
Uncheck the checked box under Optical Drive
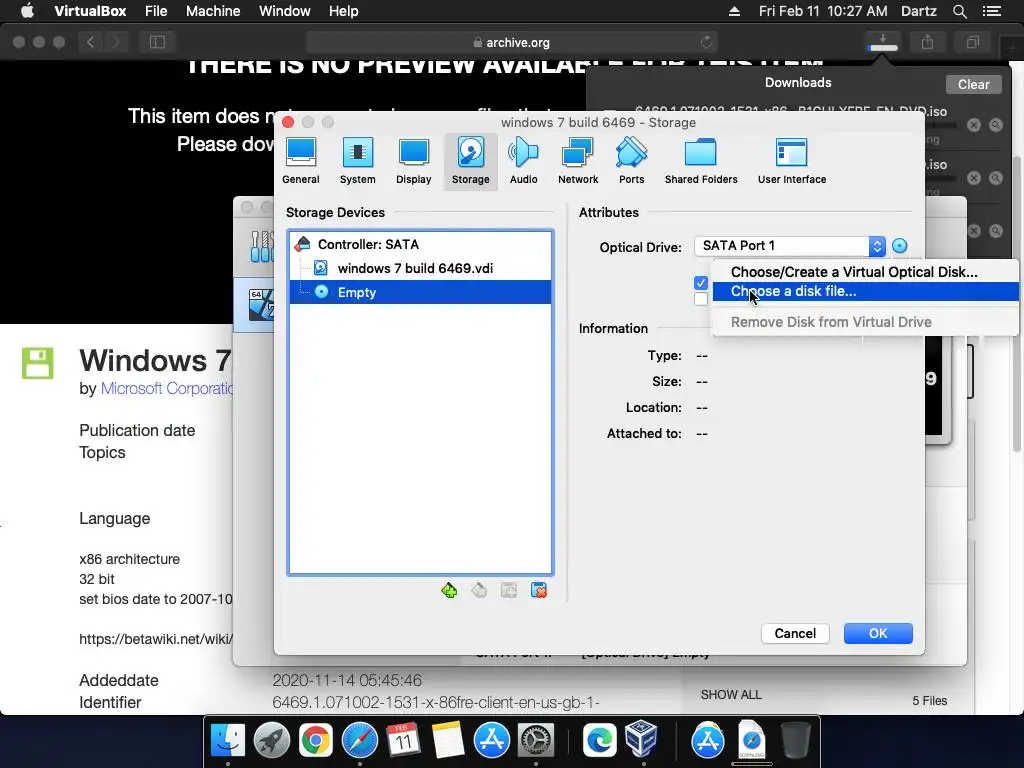[x=701, y=283]
